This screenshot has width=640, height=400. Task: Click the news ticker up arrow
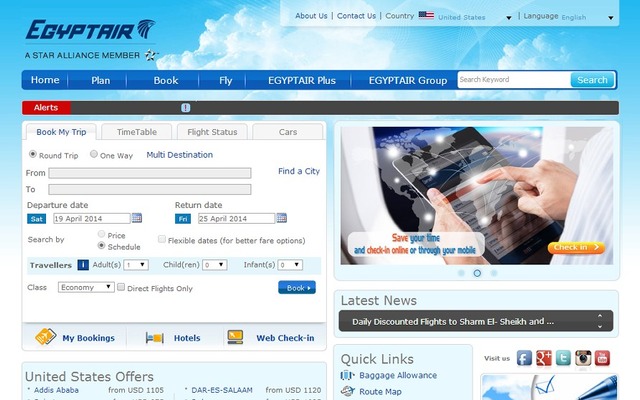[600, 316]
